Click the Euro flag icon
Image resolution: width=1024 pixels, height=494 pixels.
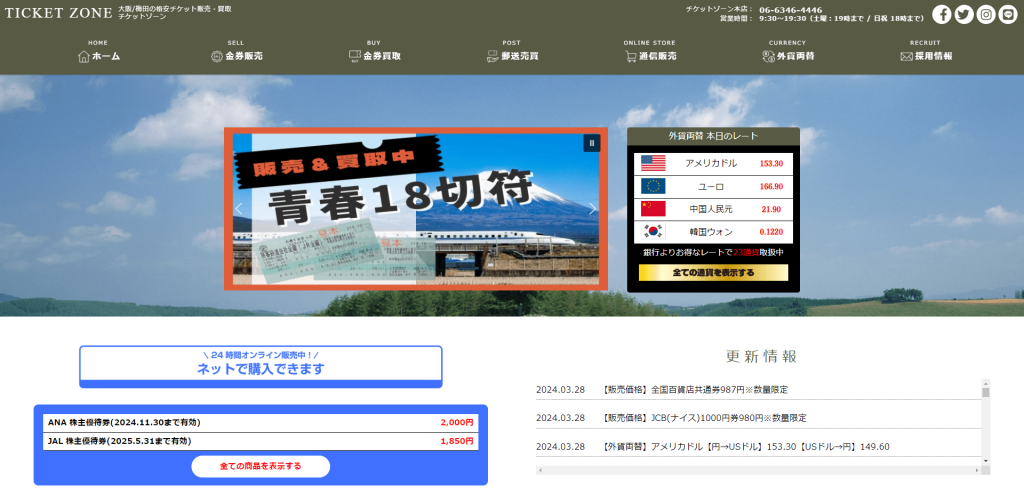[x=653, y=186]
